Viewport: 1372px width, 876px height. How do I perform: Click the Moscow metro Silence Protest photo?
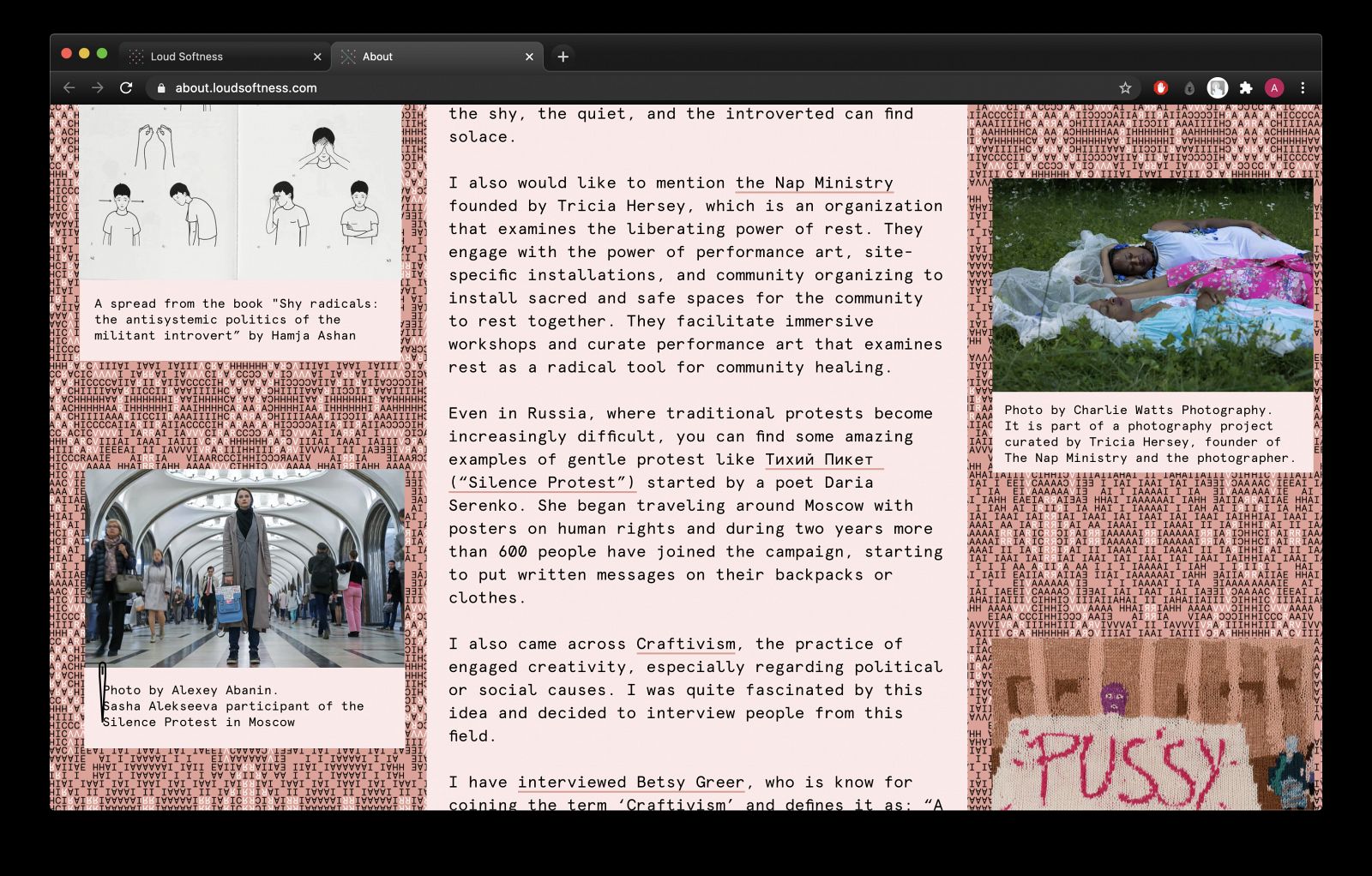click(x=244, y=567)
